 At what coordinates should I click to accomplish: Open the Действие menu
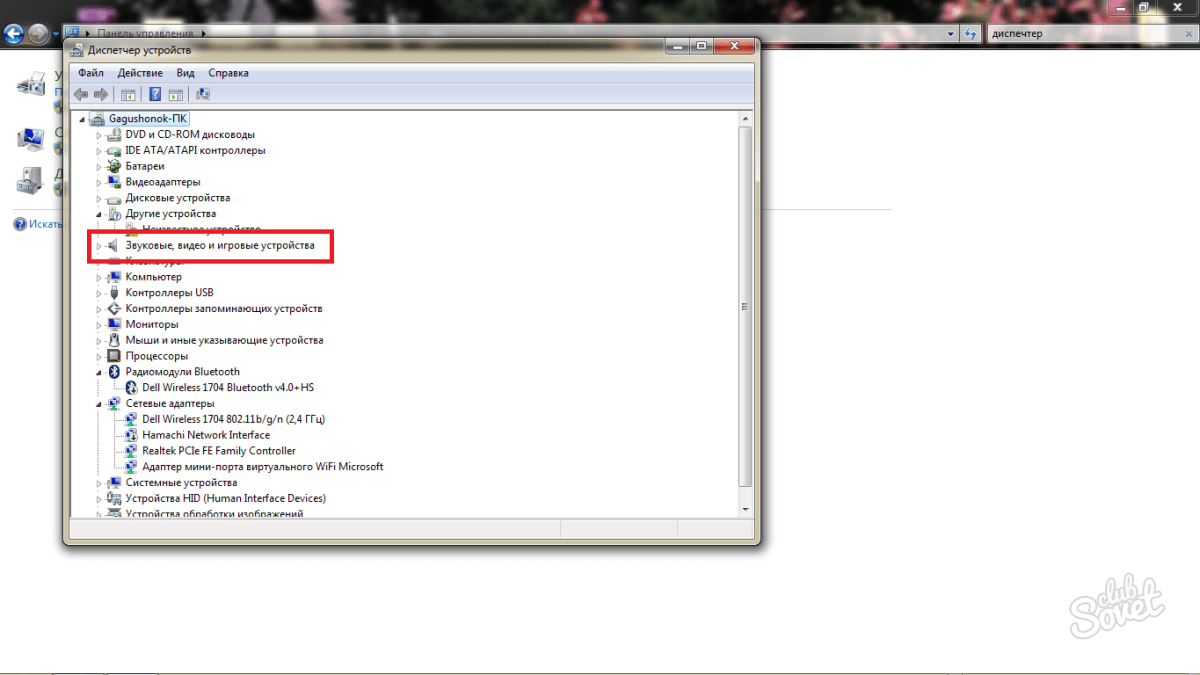point(140,73)
